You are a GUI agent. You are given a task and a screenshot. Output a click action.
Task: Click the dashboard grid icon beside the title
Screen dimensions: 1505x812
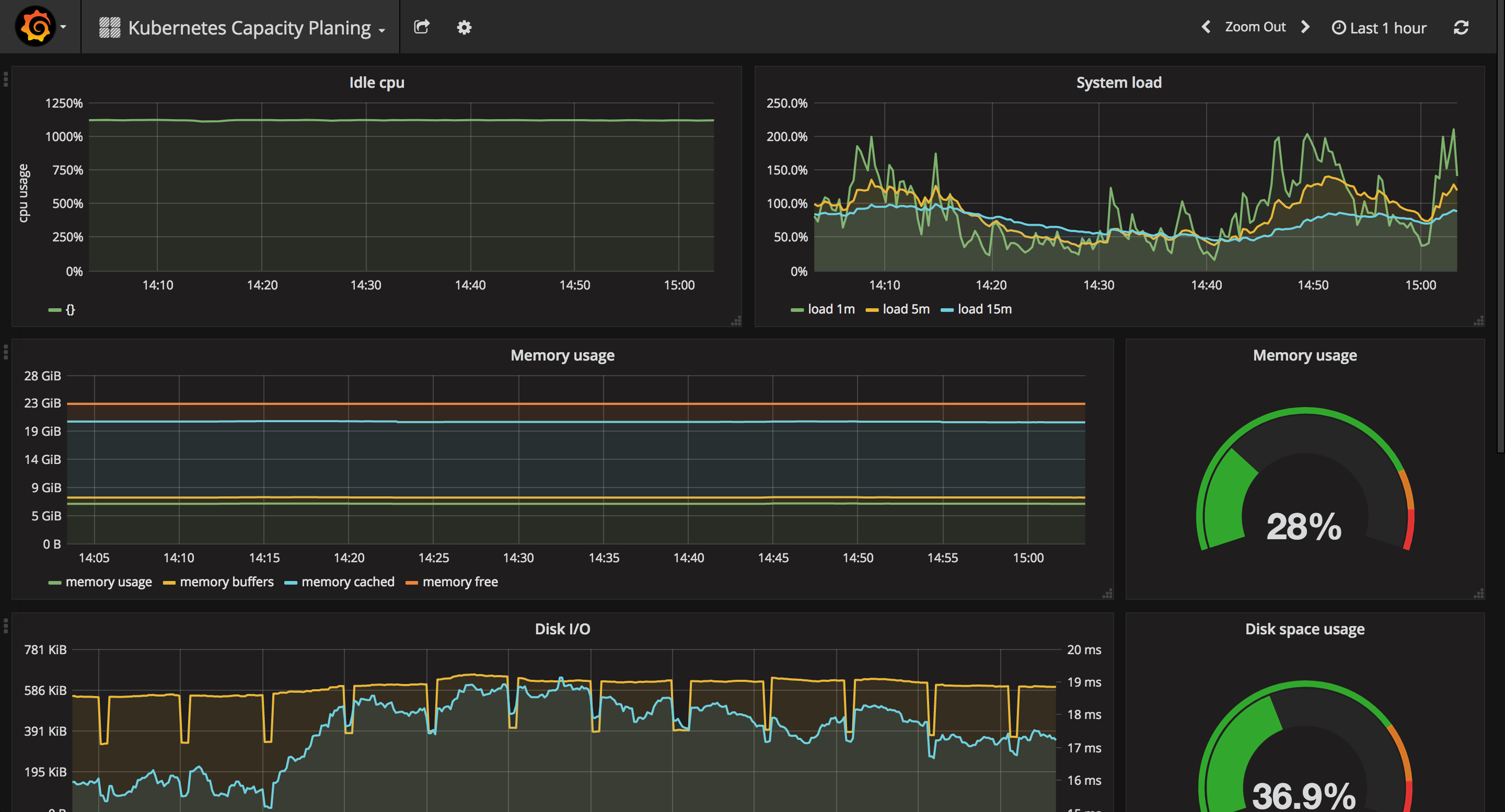click(x=109, y=28)
